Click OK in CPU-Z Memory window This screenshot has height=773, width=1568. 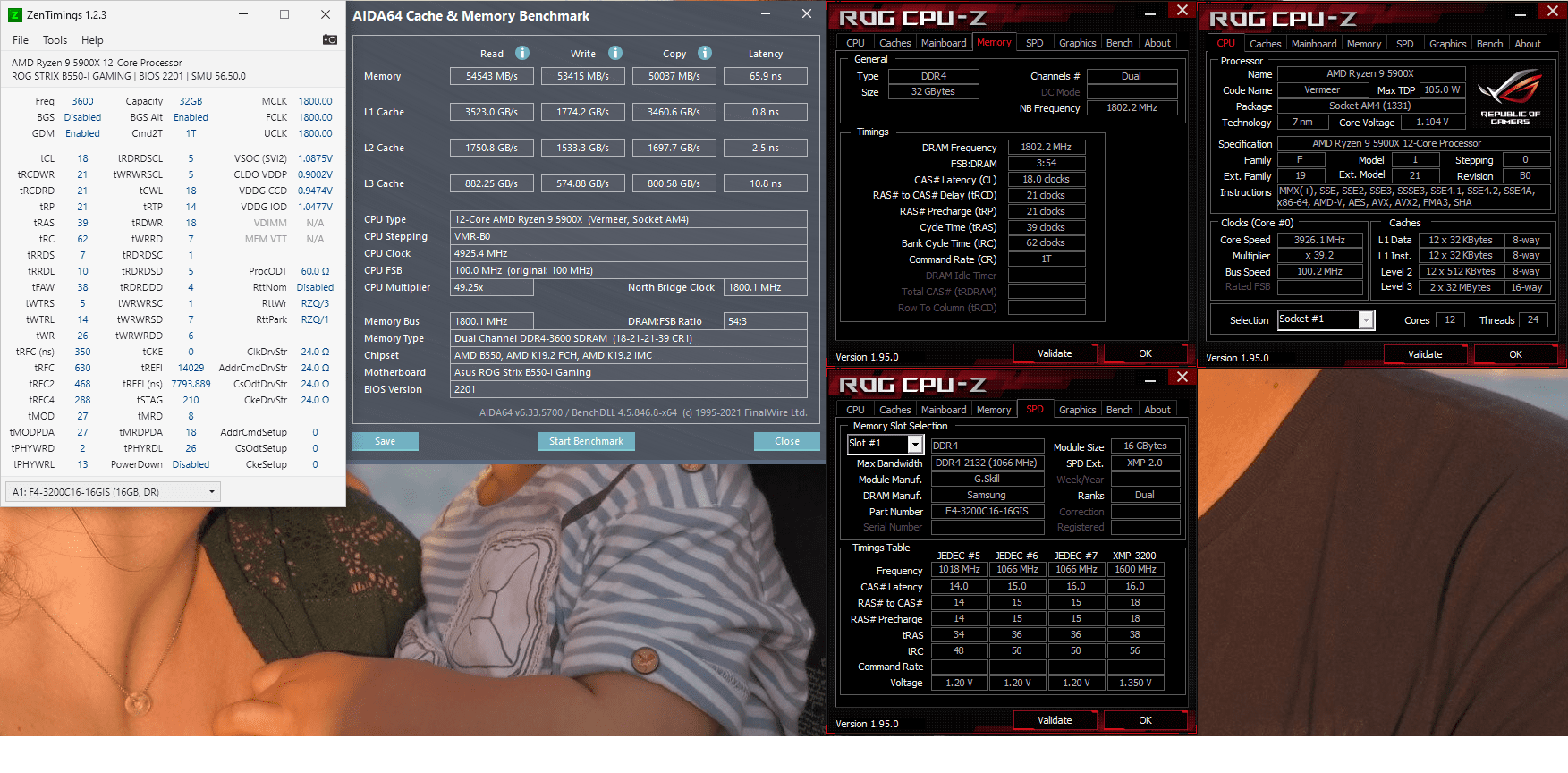tap(1145, 353)
